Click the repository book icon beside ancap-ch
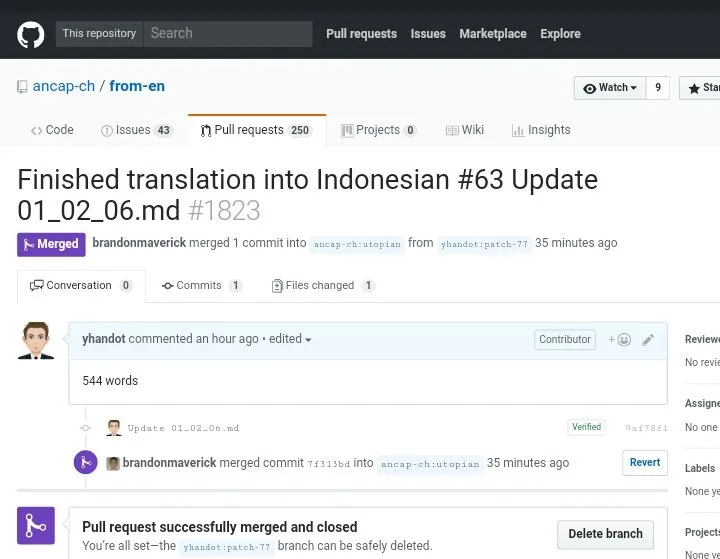Viewport: 720px width, 559px height. [x=22, y=87]
